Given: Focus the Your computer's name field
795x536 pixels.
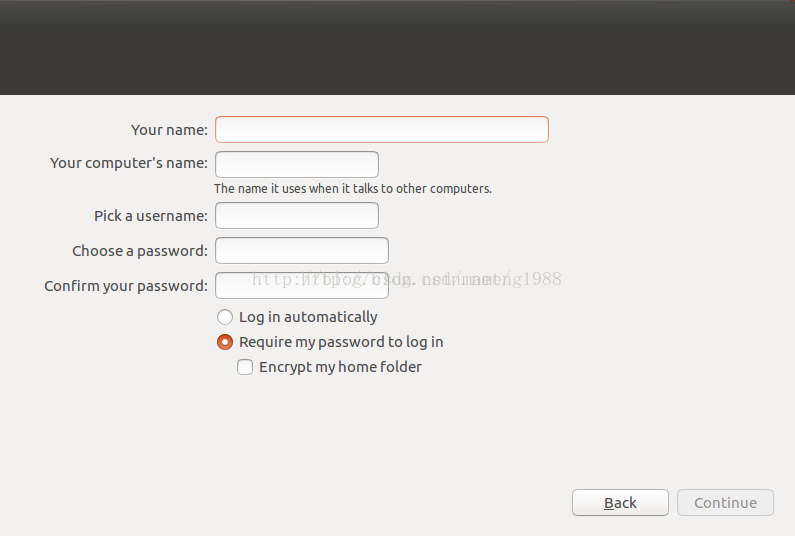Looking at the screenshot, I should click(x=297, y=164).
